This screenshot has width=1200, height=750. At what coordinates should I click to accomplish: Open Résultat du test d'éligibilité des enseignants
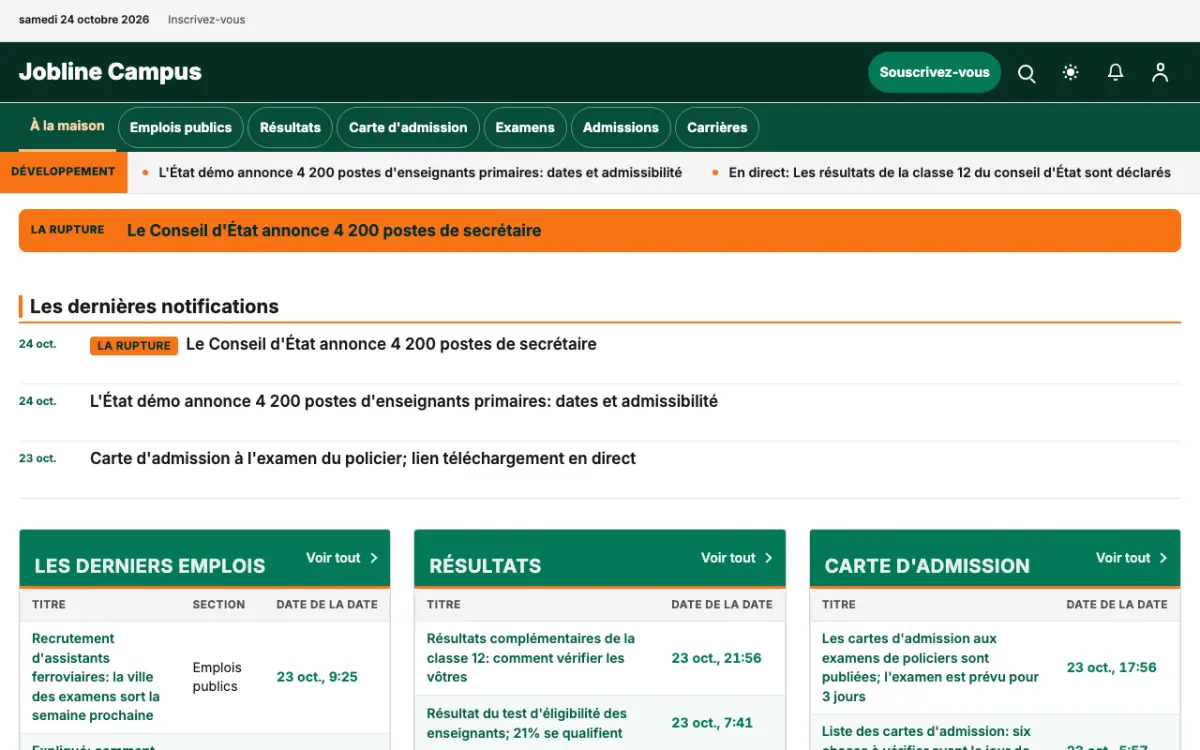527,723
